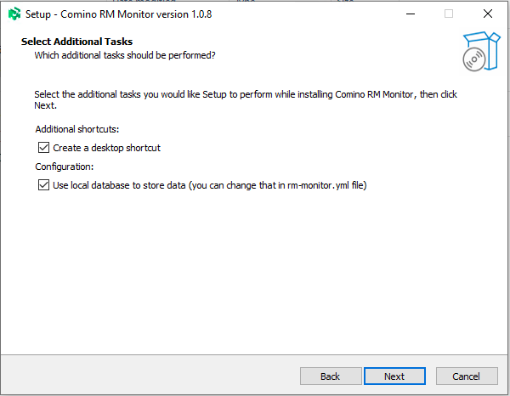This screenshot has width=510, height=396.
Task: Uncheck the Create a desktop shortcut checkbox
Action: (43, 148)
